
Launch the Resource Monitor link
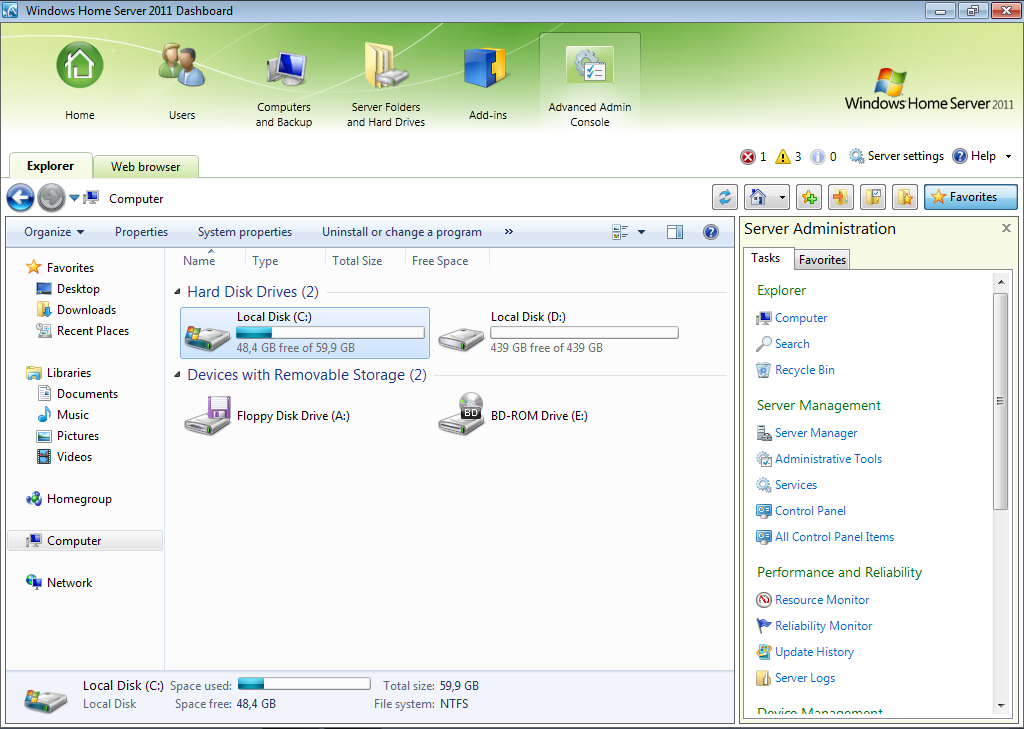pyautogui.click(x=822, y=600)
